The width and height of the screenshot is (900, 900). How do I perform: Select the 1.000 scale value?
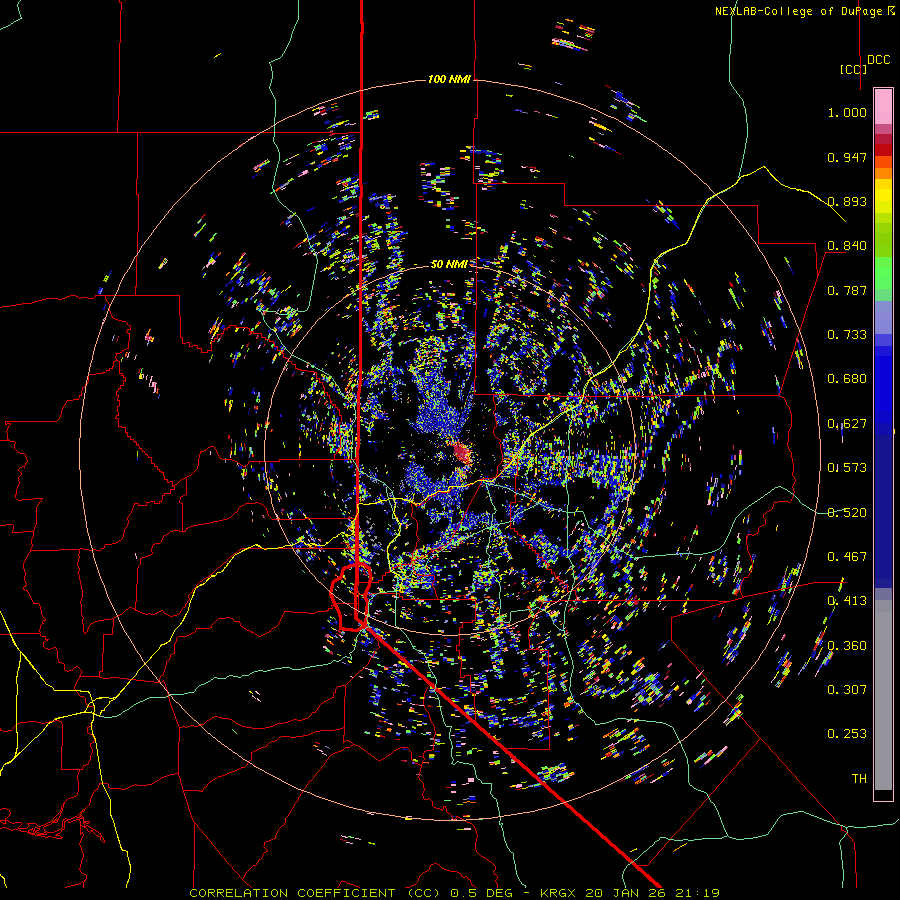point(847,112)
